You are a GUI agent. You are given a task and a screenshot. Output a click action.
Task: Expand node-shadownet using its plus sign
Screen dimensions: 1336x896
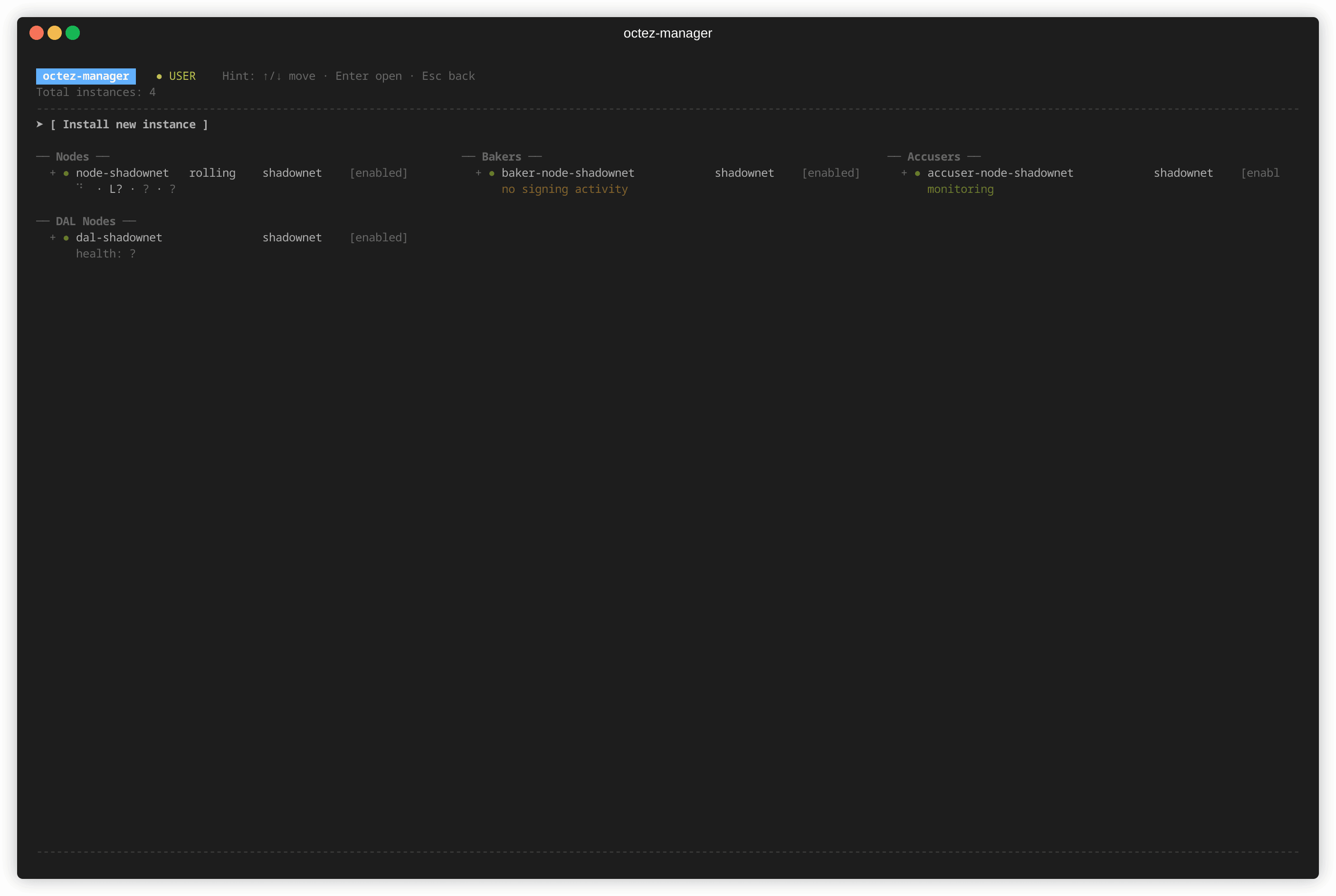pos(53,172)
